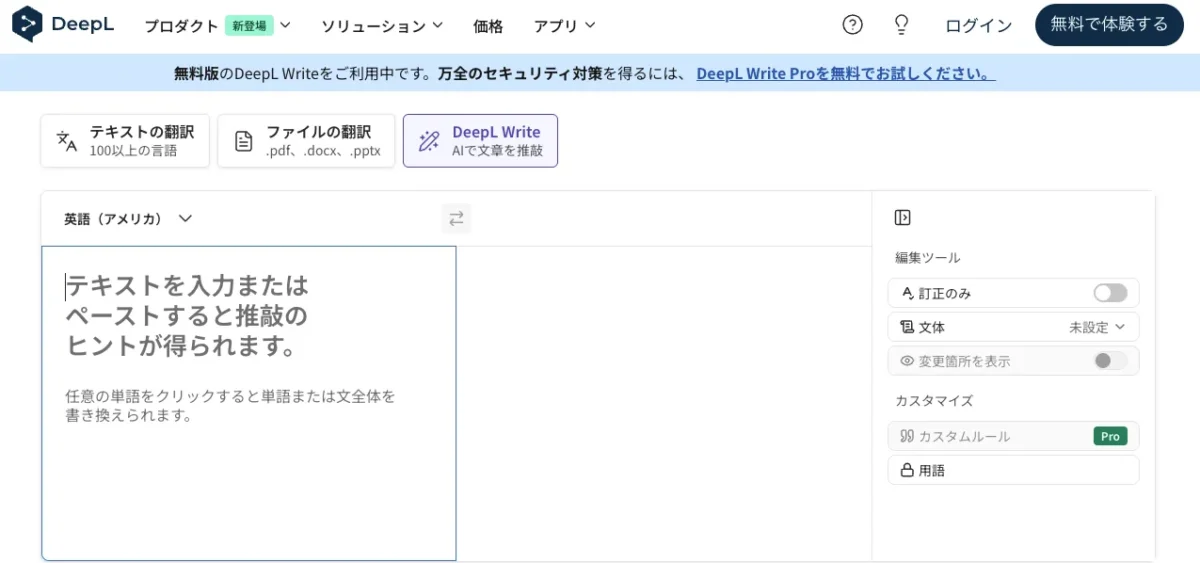
Task: Click the quote icon beside カスタムルール
Action: click(x=907, y=436)
